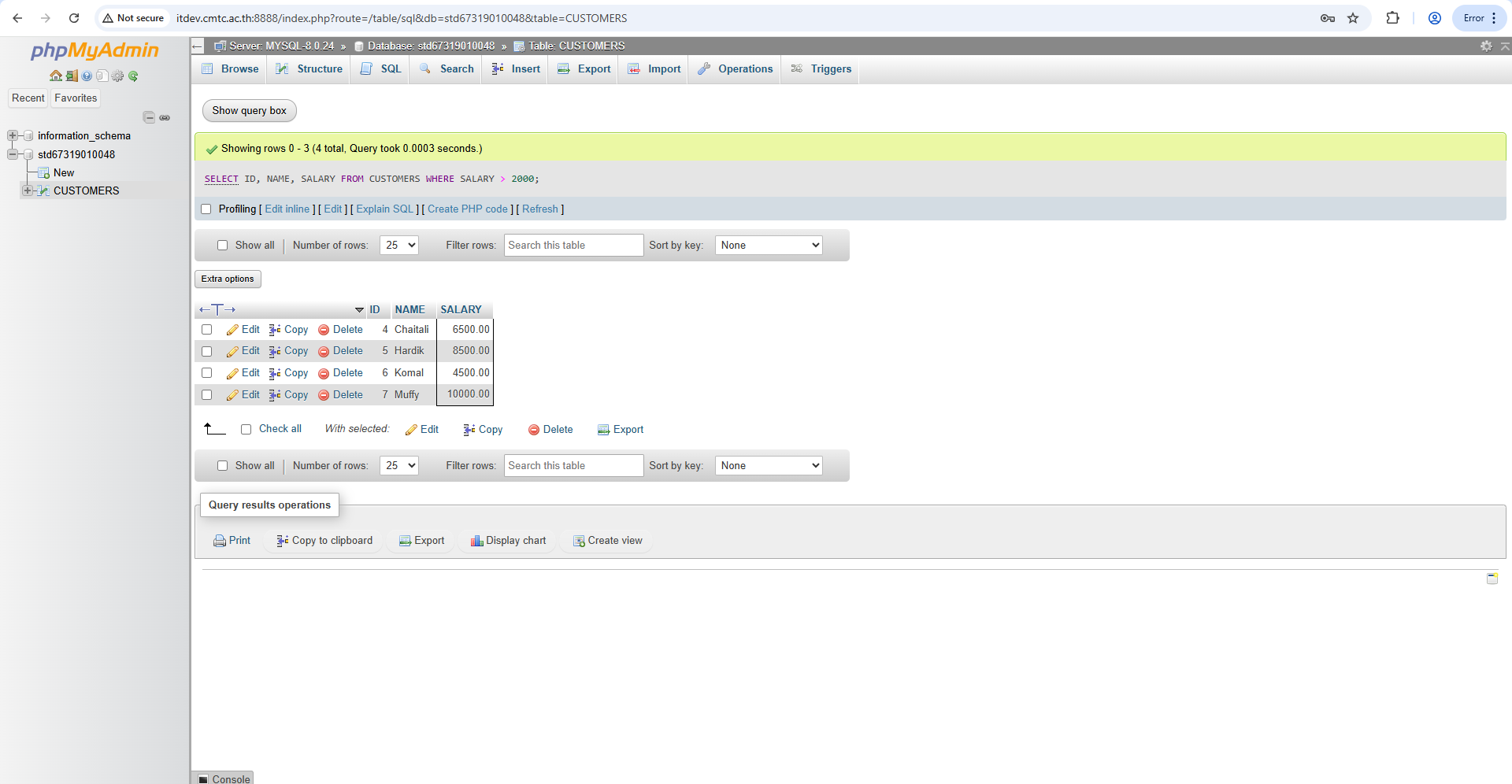This screenshot has height=784, width=1512.
Task: Click the phpMyAdmin Home icon
Action: click(55, 76)
